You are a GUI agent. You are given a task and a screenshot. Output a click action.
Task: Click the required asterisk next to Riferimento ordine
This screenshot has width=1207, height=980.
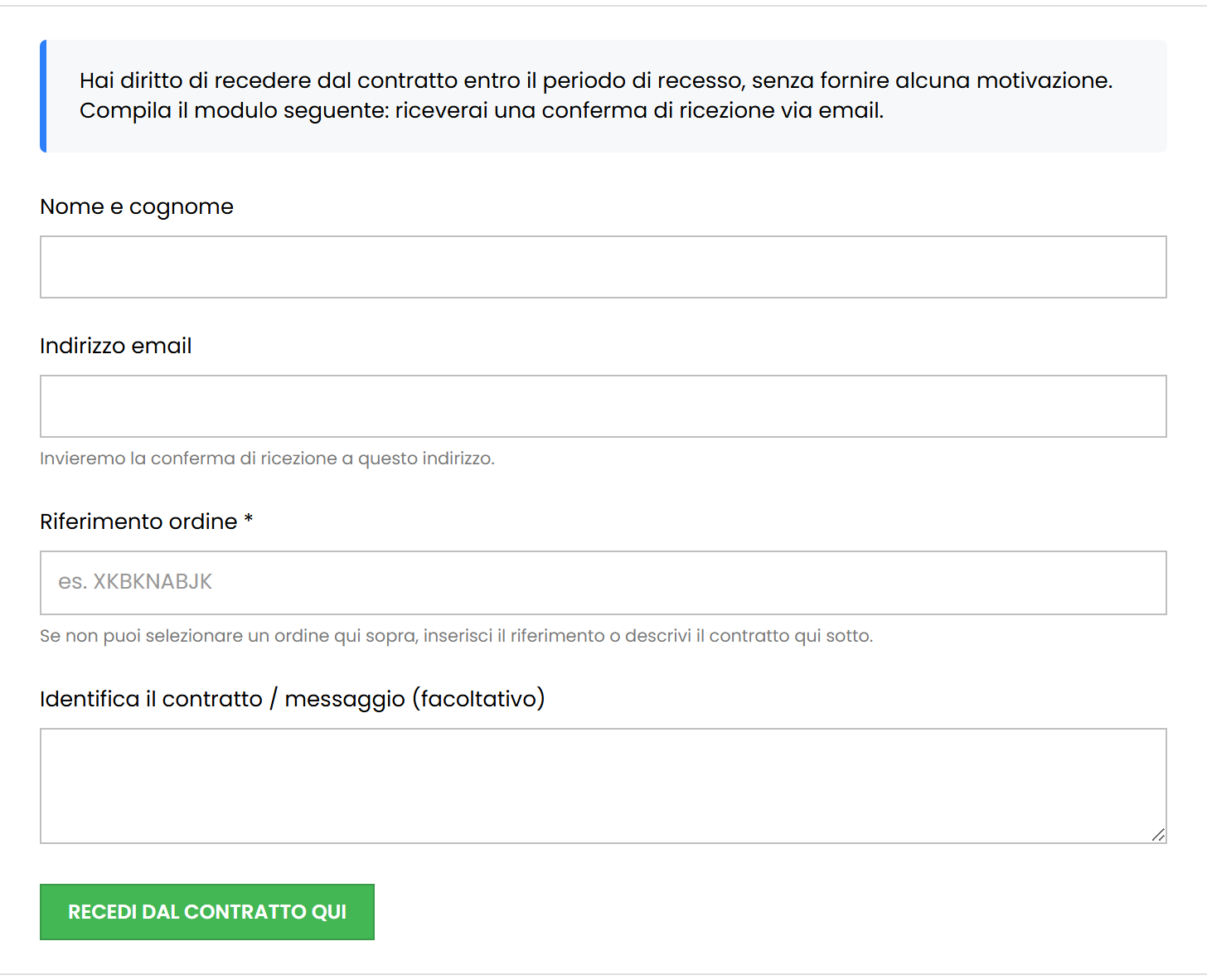click(x=248, y=520)
